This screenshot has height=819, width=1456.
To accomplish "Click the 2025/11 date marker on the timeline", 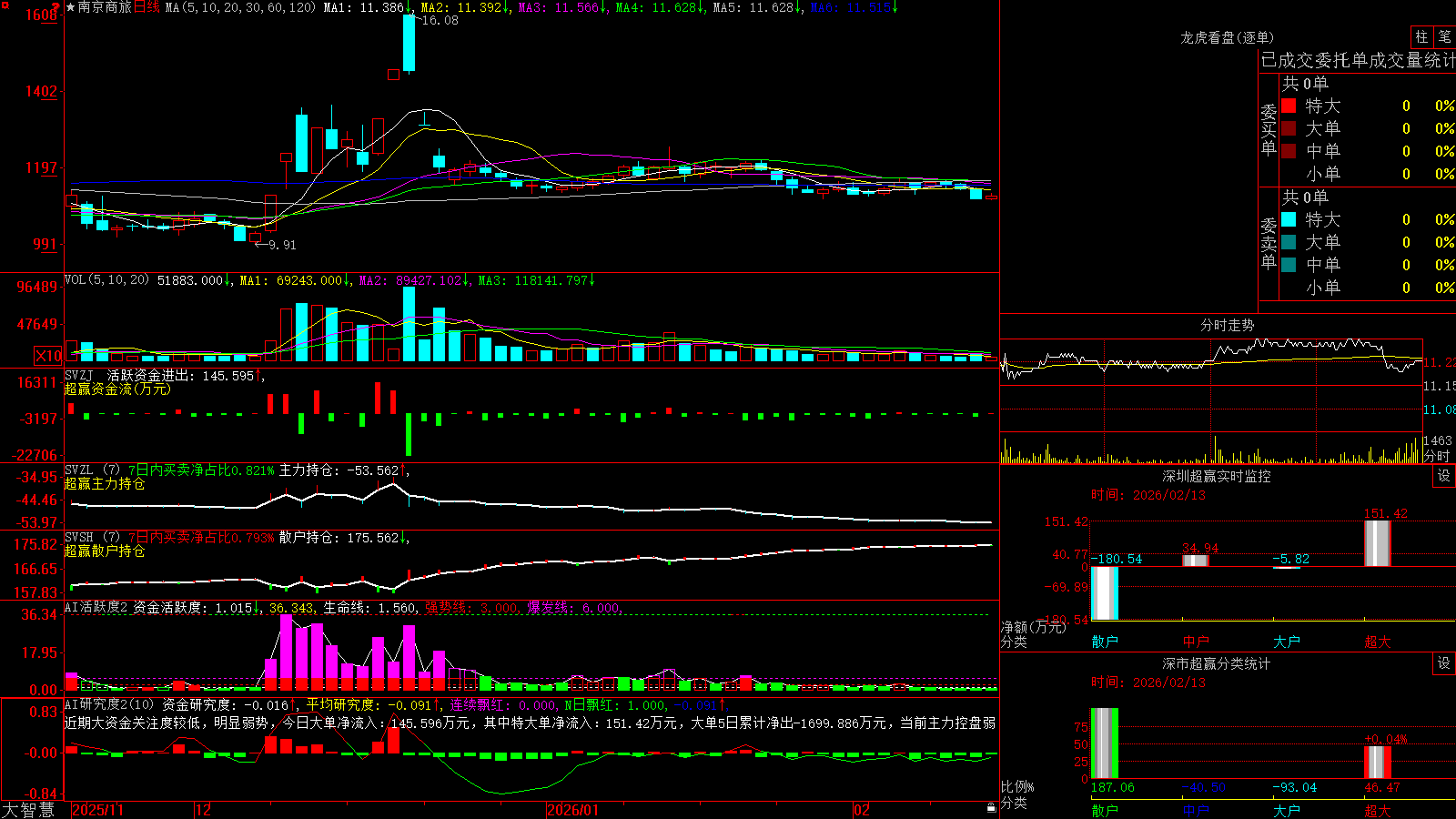I will pyautogui.click(x=97, y=810).
